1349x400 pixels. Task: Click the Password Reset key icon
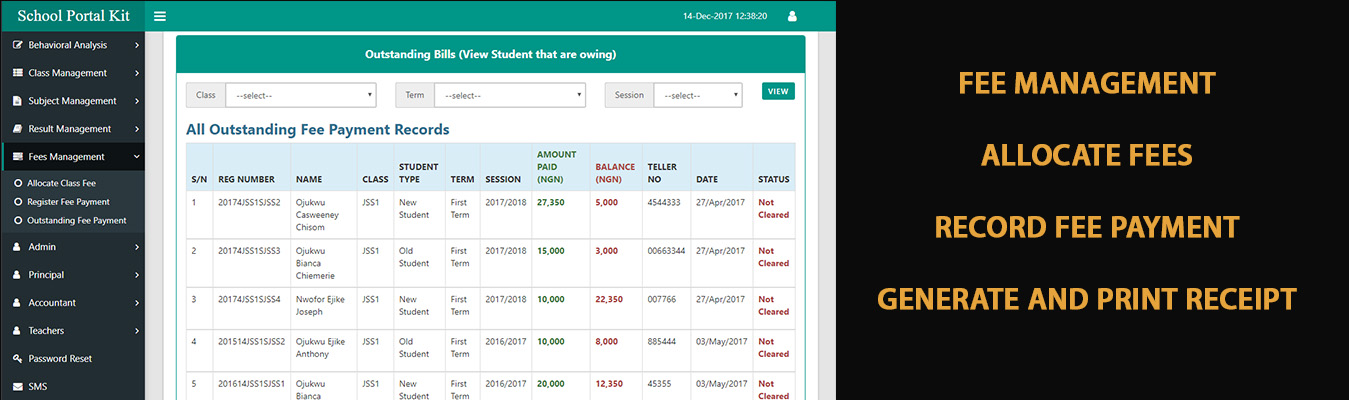coord(18,359)
